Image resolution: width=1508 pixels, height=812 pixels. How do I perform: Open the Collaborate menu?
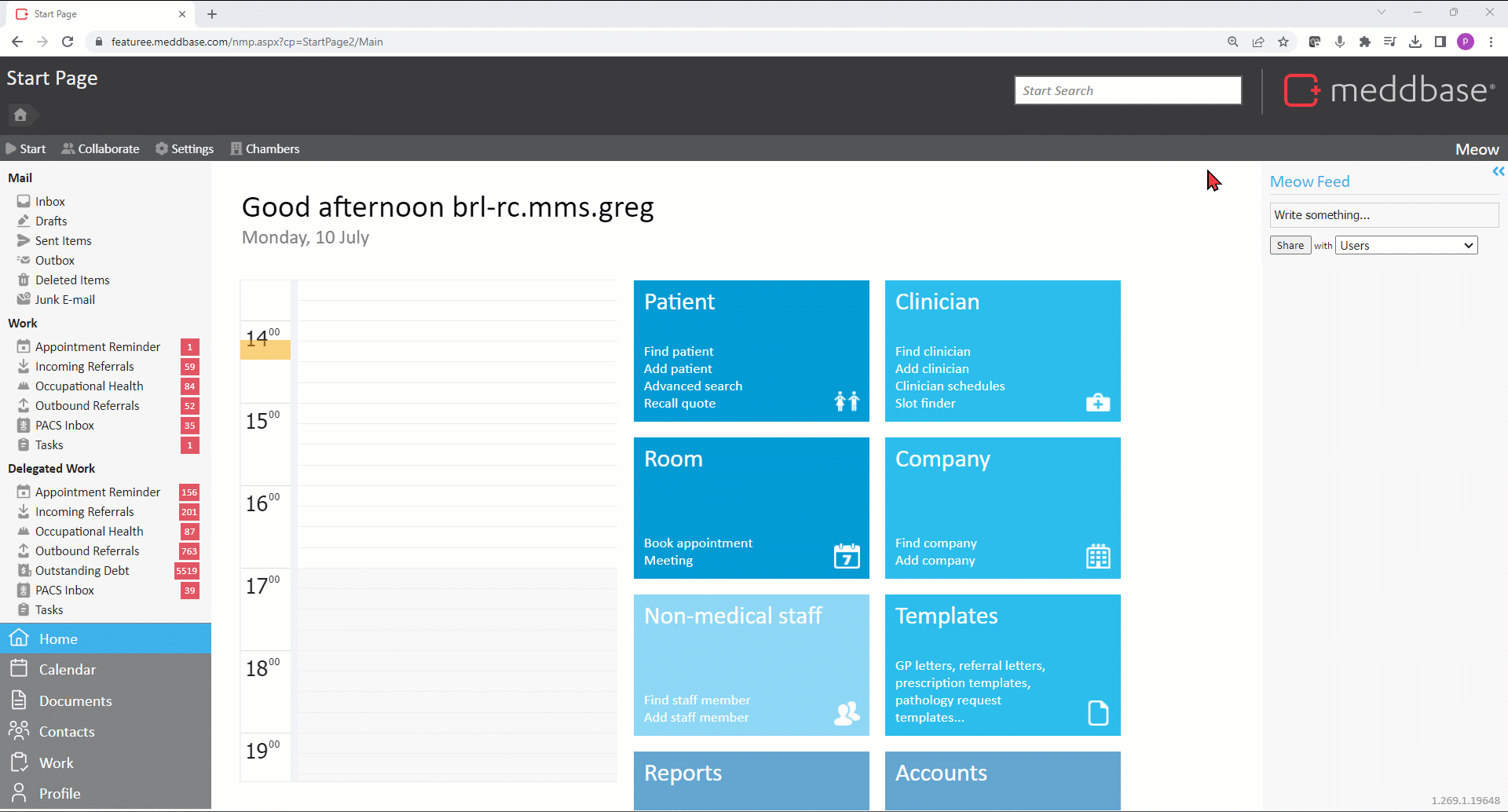tap(101, 148)
